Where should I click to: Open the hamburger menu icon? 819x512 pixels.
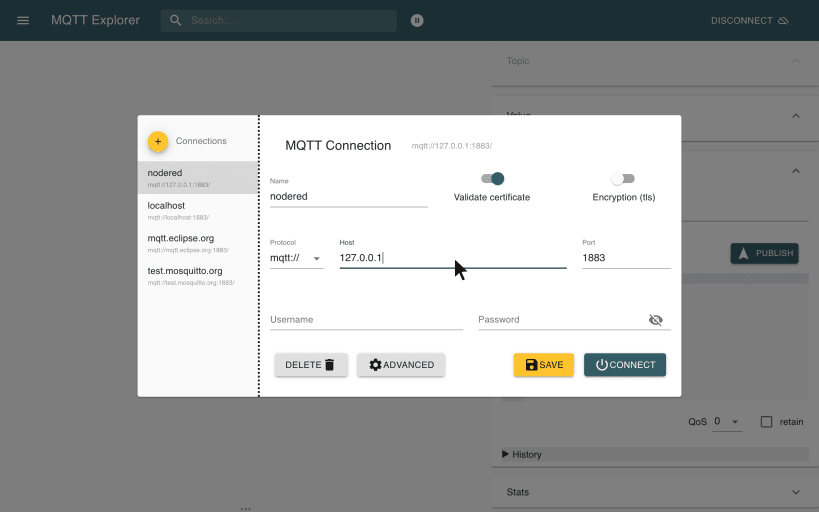(23, 20)
